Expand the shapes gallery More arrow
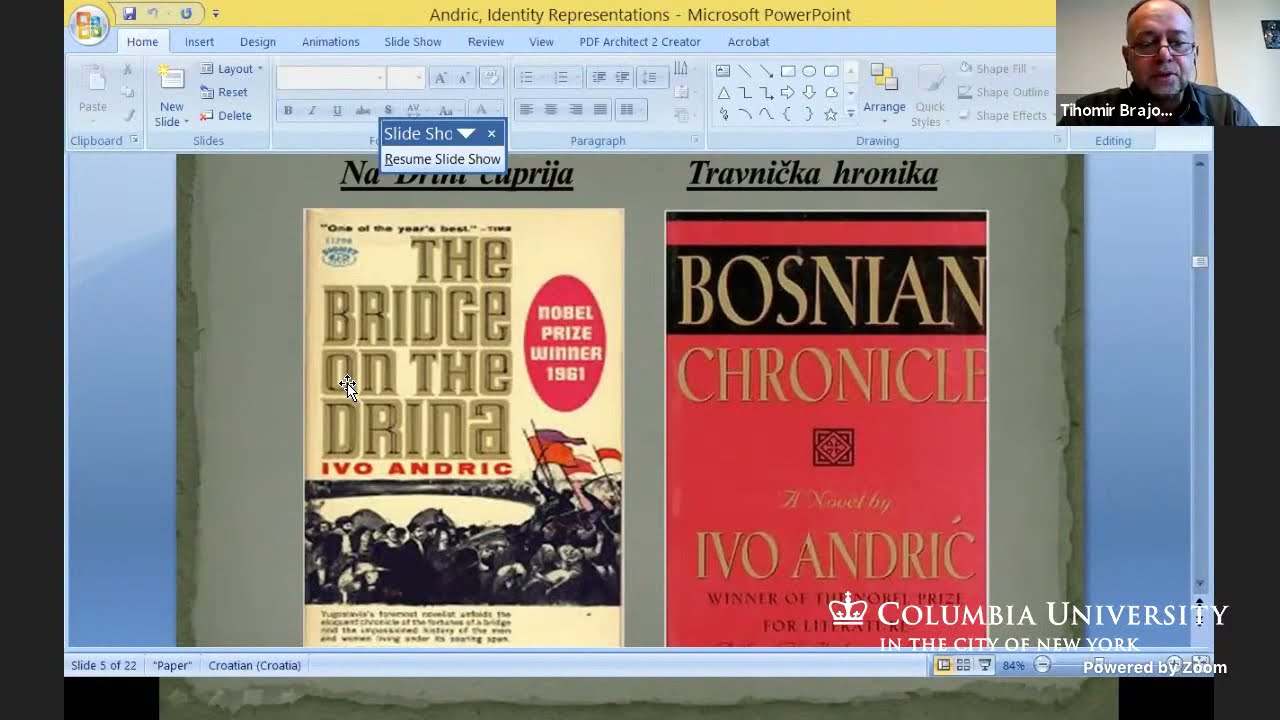This screenshot has height=720, width=1280. coord(851,114)
